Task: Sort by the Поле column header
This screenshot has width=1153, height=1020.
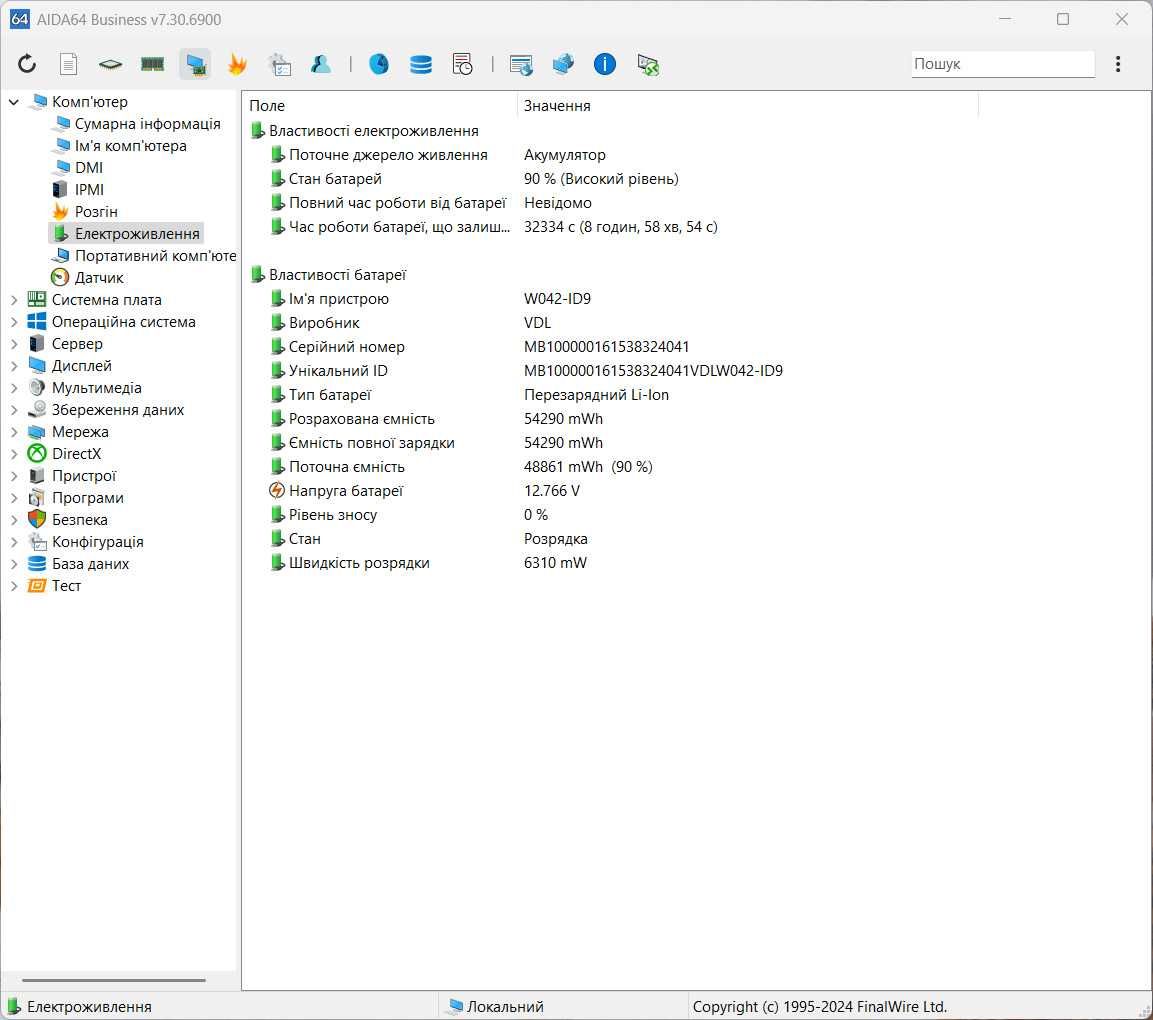Action: point(379,106)
